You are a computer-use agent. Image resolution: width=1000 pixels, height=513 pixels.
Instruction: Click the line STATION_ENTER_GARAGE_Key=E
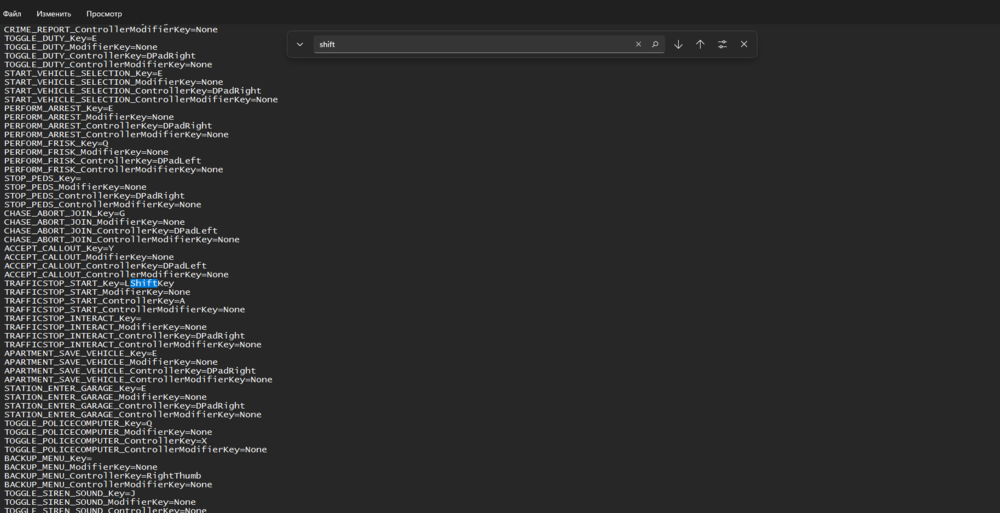(75, 389)
